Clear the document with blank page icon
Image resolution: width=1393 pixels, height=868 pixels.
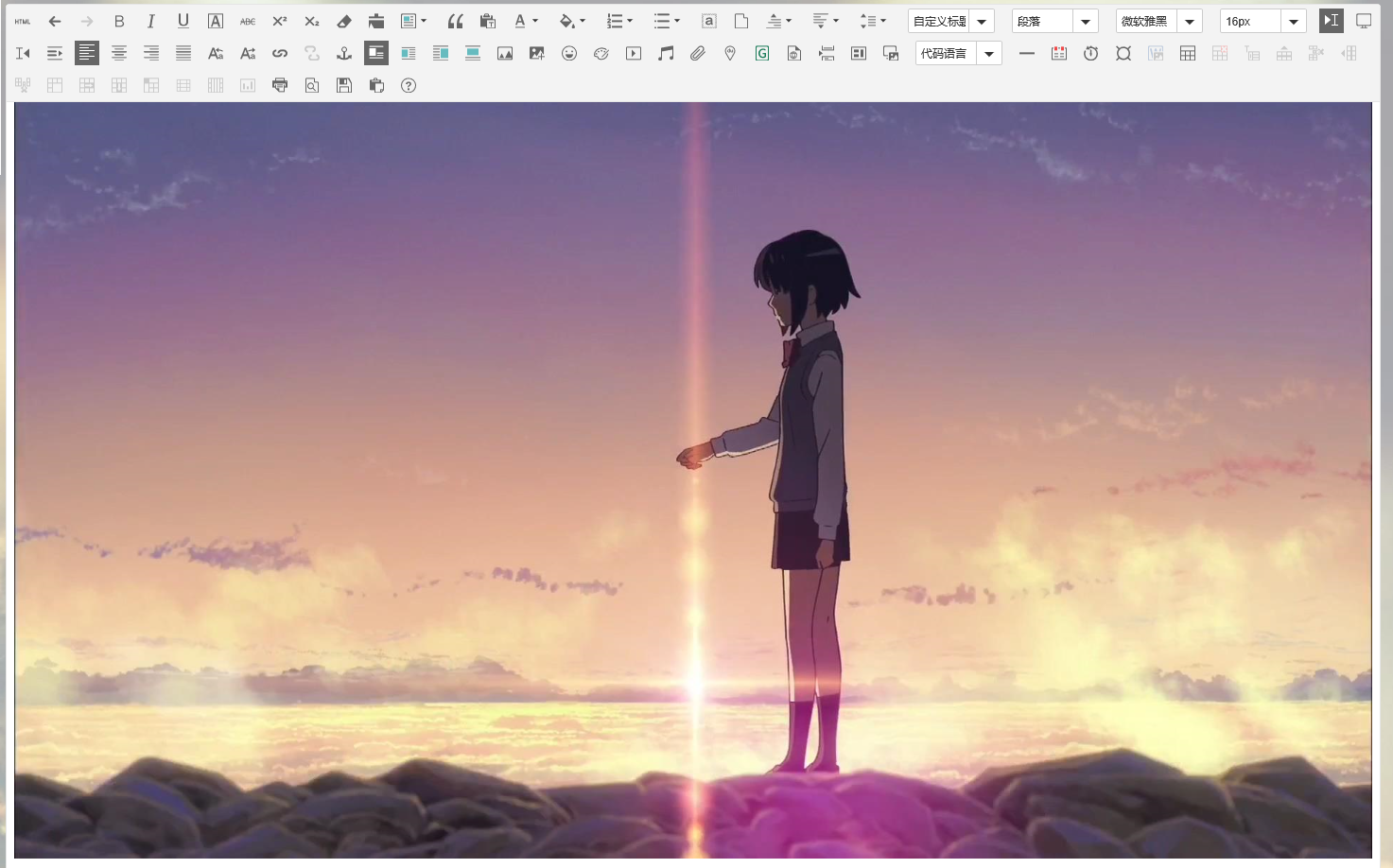tap(741, 21)
